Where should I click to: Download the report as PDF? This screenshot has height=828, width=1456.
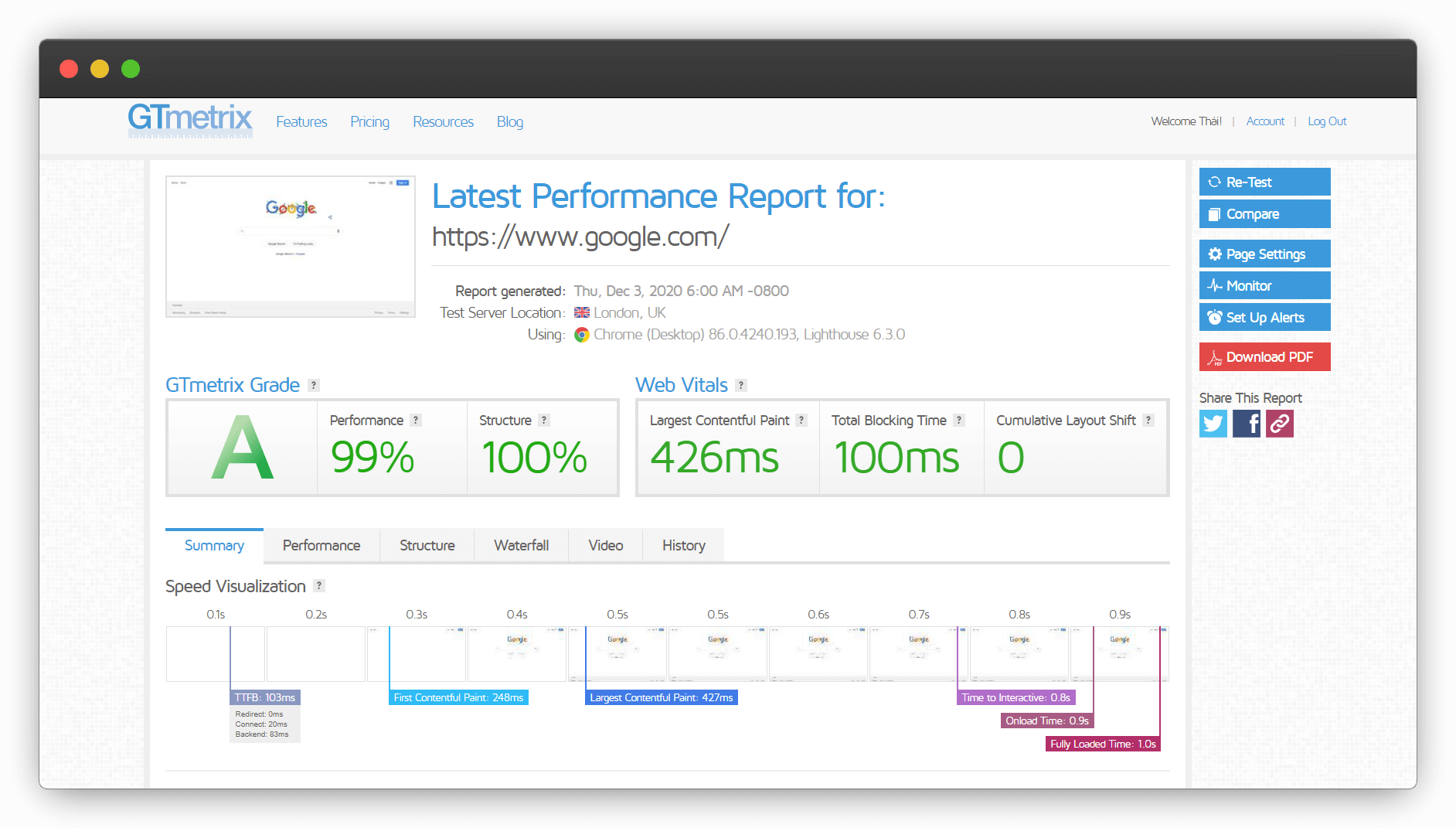[x=1264, y=357]
